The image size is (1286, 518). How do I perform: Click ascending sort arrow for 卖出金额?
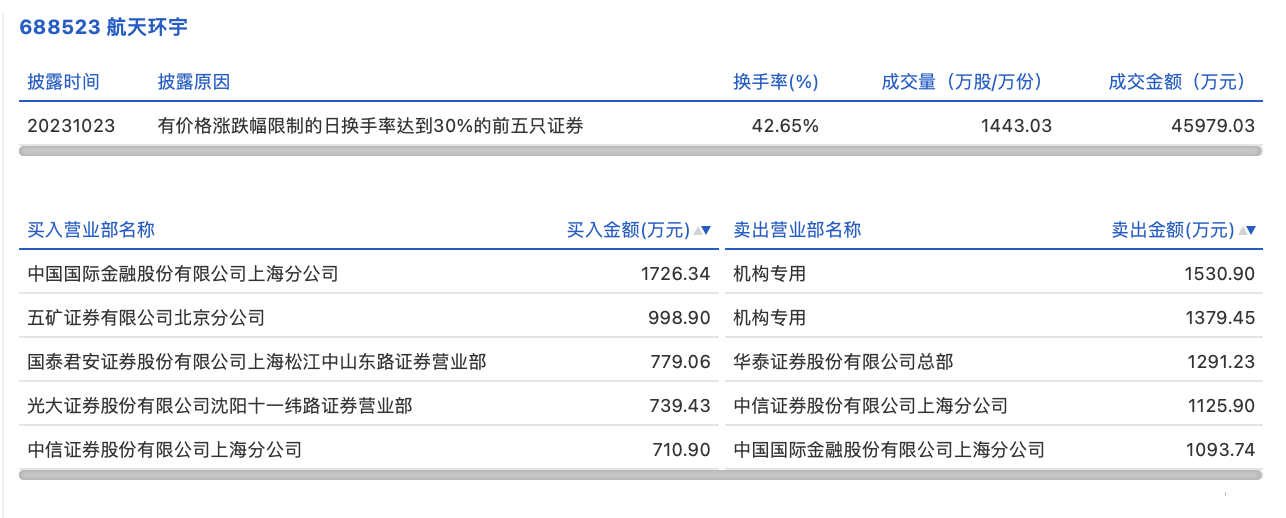click(1242, 231)
